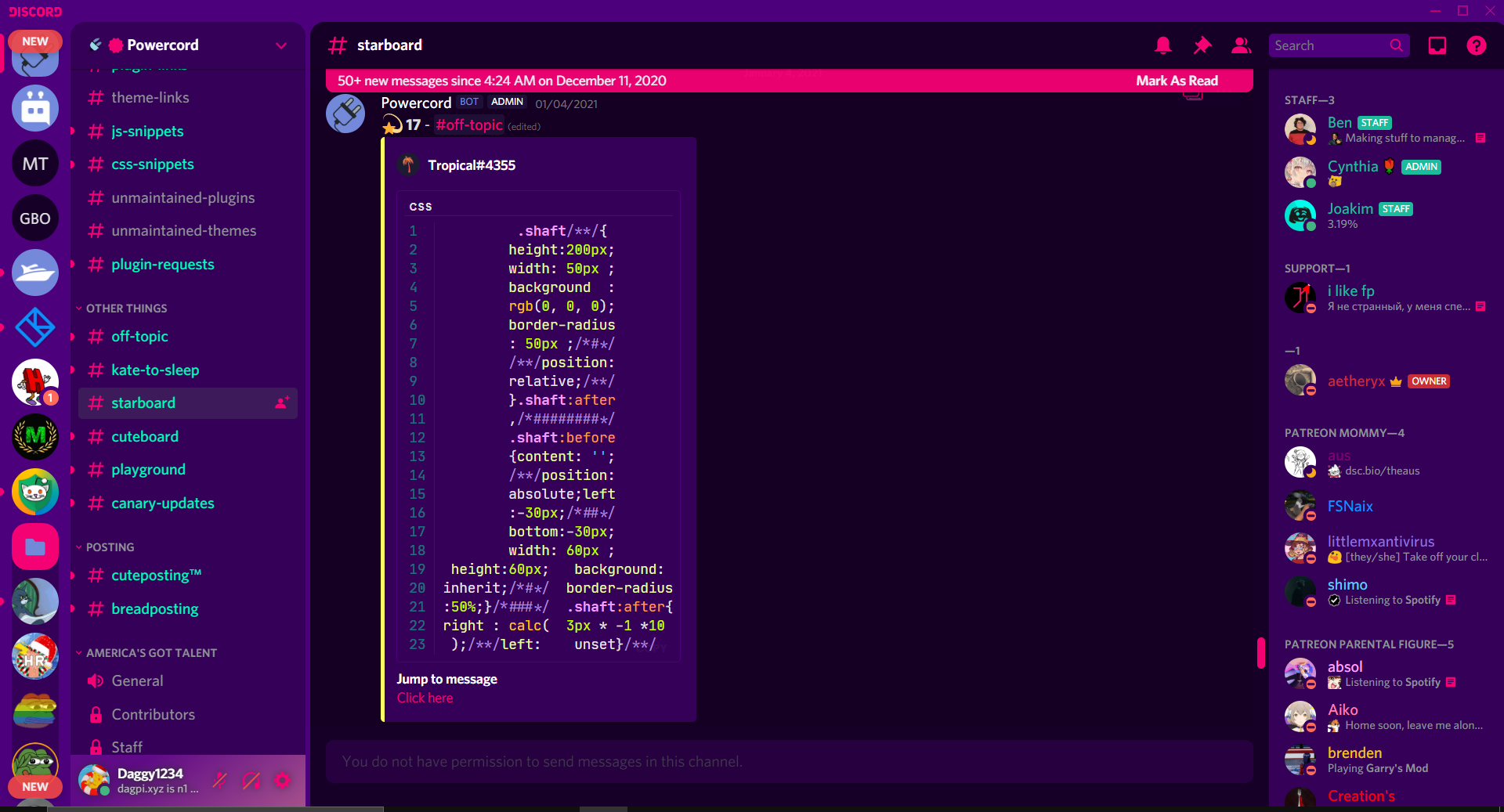View owner aetheryx profile
The image size is (1504, 812).
coord(1386,381)
